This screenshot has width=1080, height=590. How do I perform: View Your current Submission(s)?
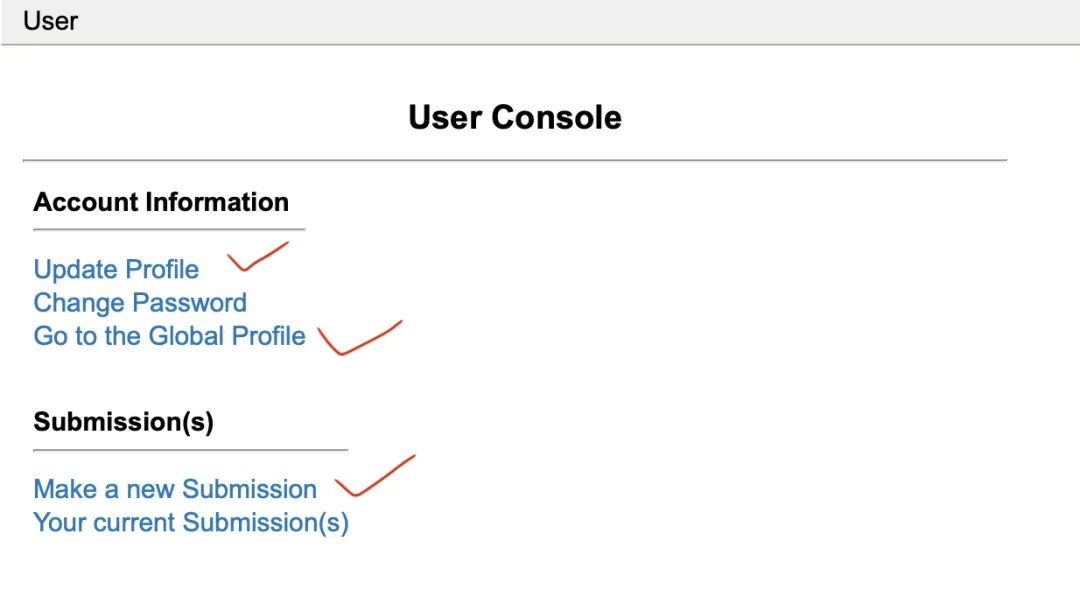[191, 522]
